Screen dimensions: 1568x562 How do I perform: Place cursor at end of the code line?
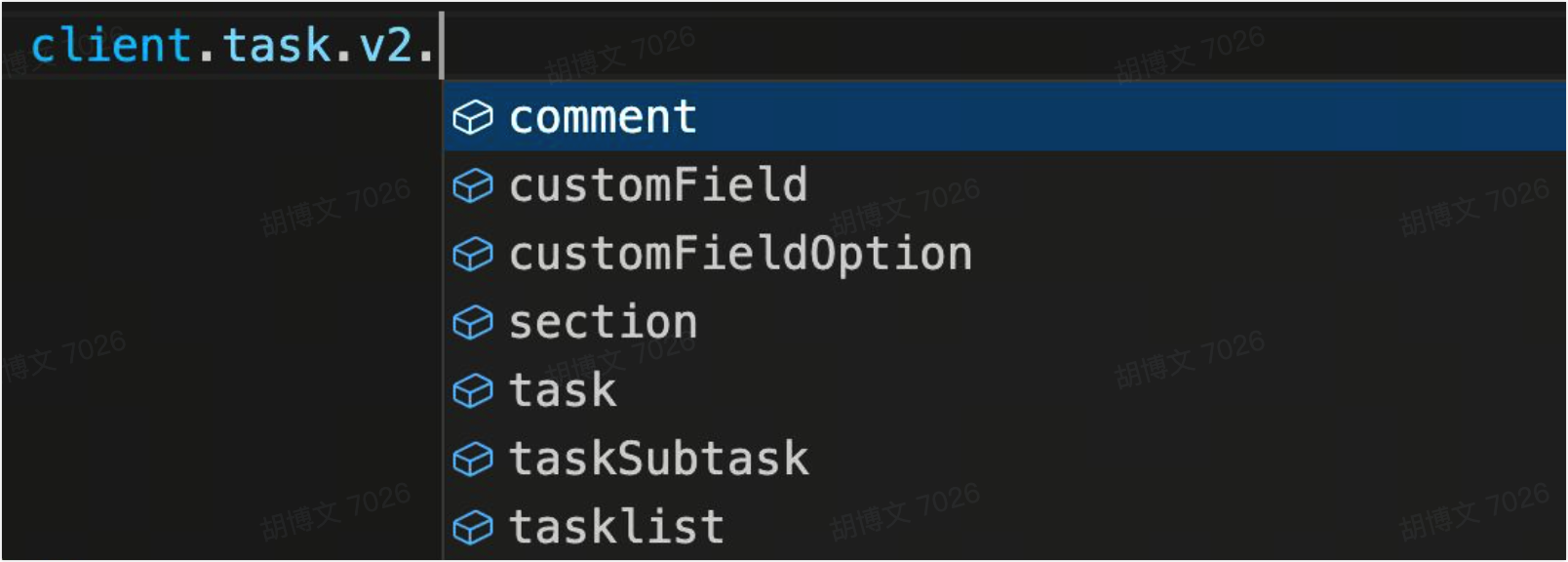click(x=440, y=46)
